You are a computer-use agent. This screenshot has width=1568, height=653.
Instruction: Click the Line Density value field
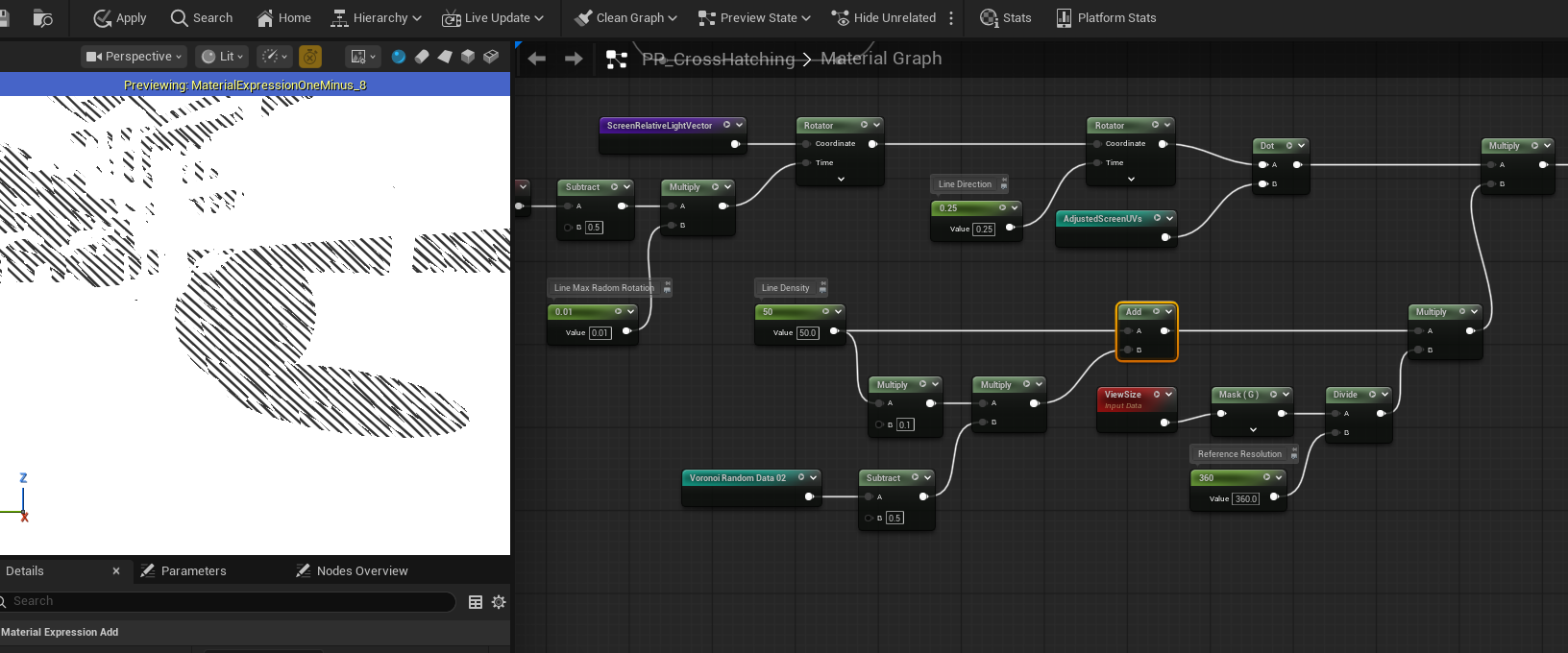(x=807, y=333)
